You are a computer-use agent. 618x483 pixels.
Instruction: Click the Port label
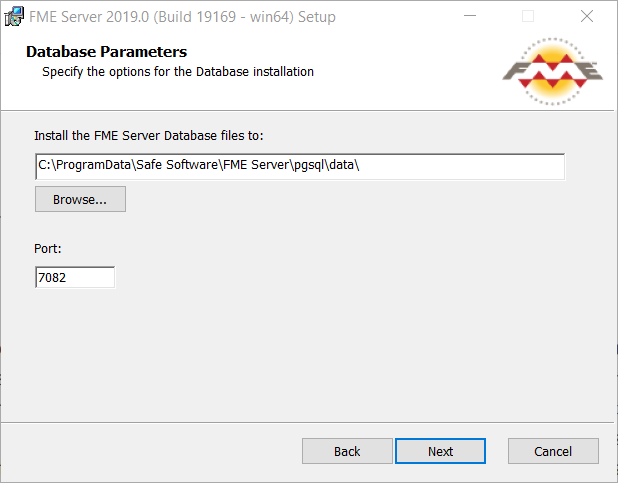point(48,249)
